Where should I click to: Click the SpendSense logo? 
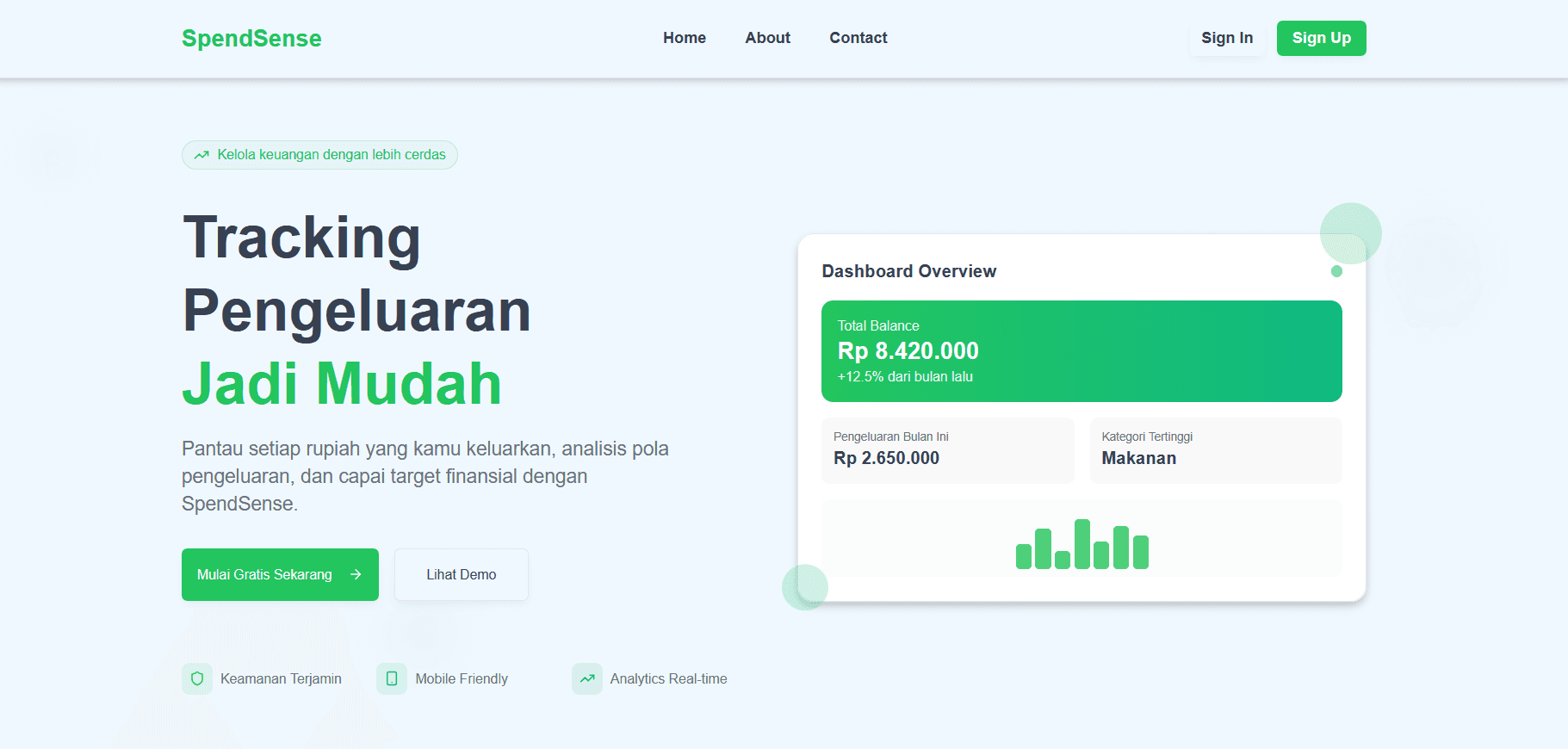(251, 39)
